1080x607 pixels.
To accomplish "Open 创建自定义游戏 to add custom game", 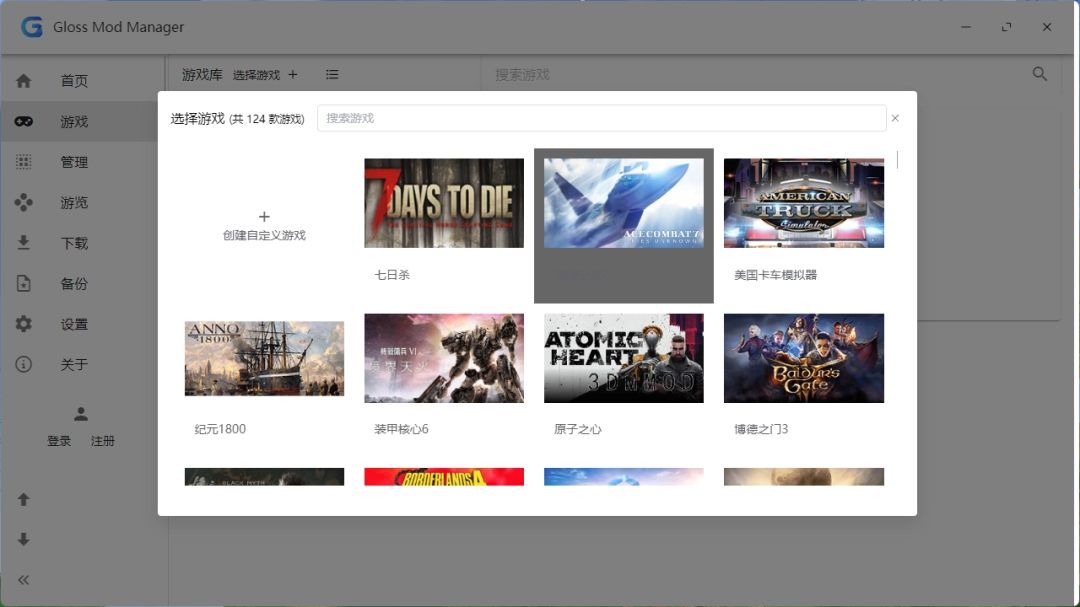I will [x=263, y=222].
